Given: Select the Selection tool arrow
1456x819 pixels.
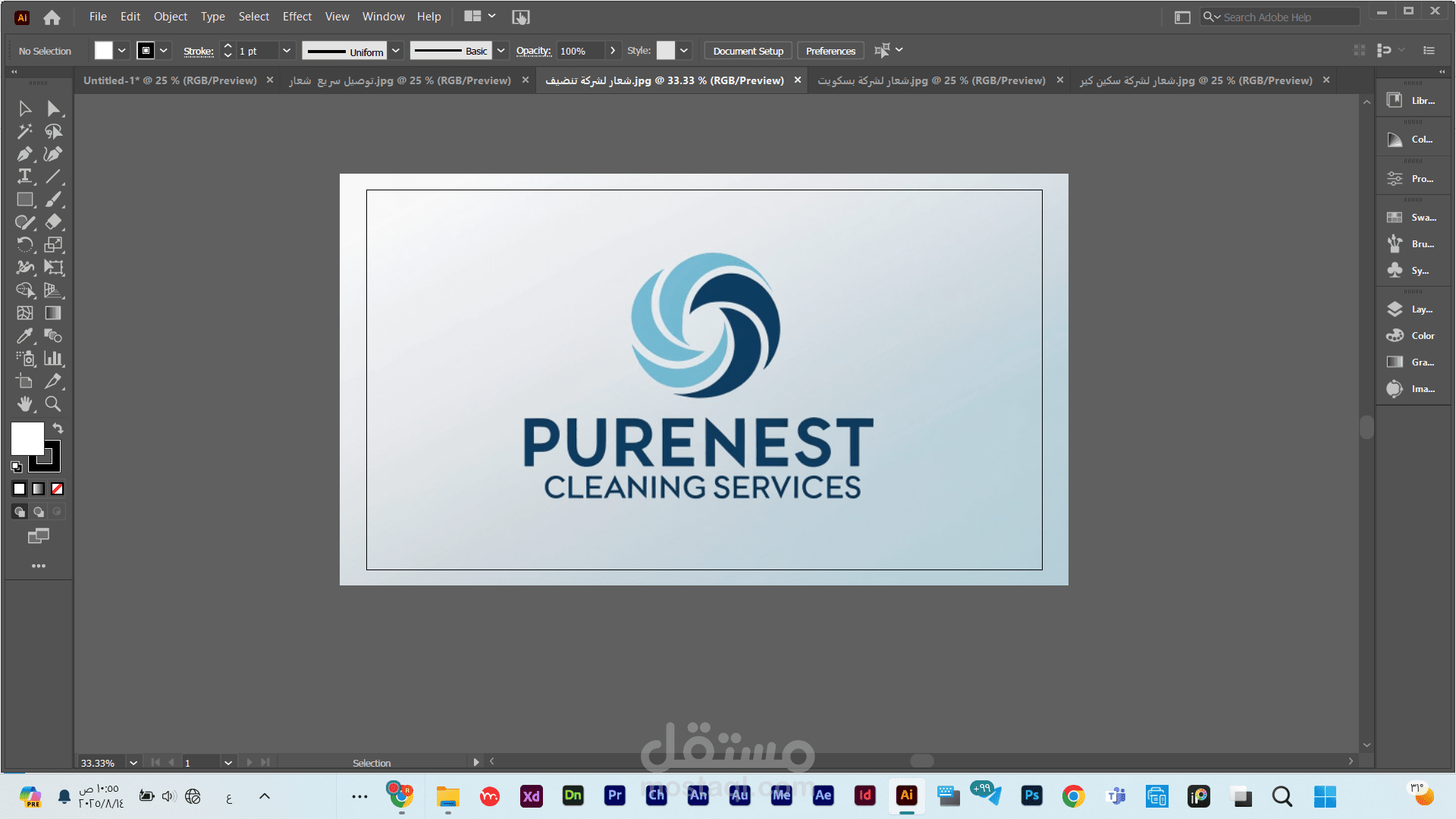Looking at the screenshot, I should pos(25,108).
